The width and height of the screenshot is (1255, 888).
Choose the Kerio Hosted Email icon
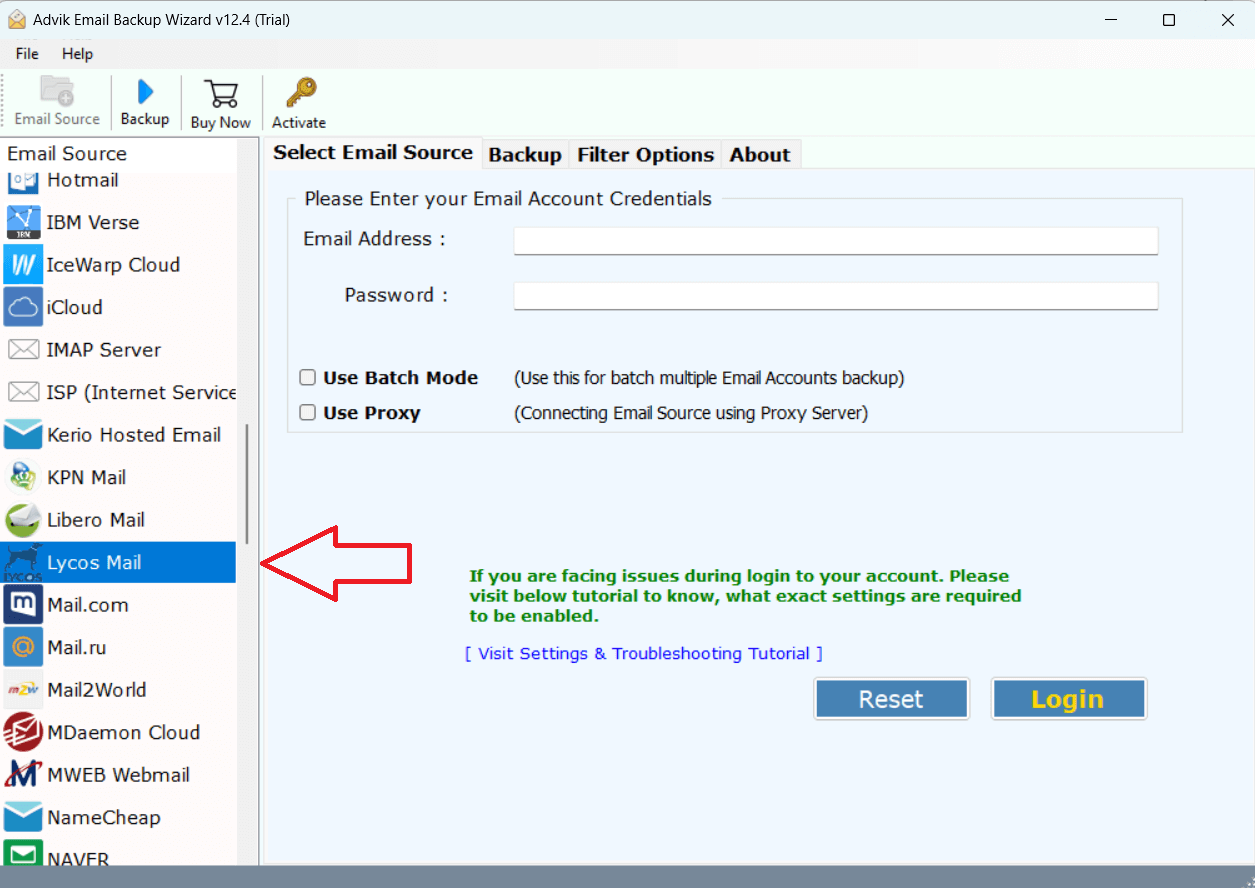[x=23, y=435]
